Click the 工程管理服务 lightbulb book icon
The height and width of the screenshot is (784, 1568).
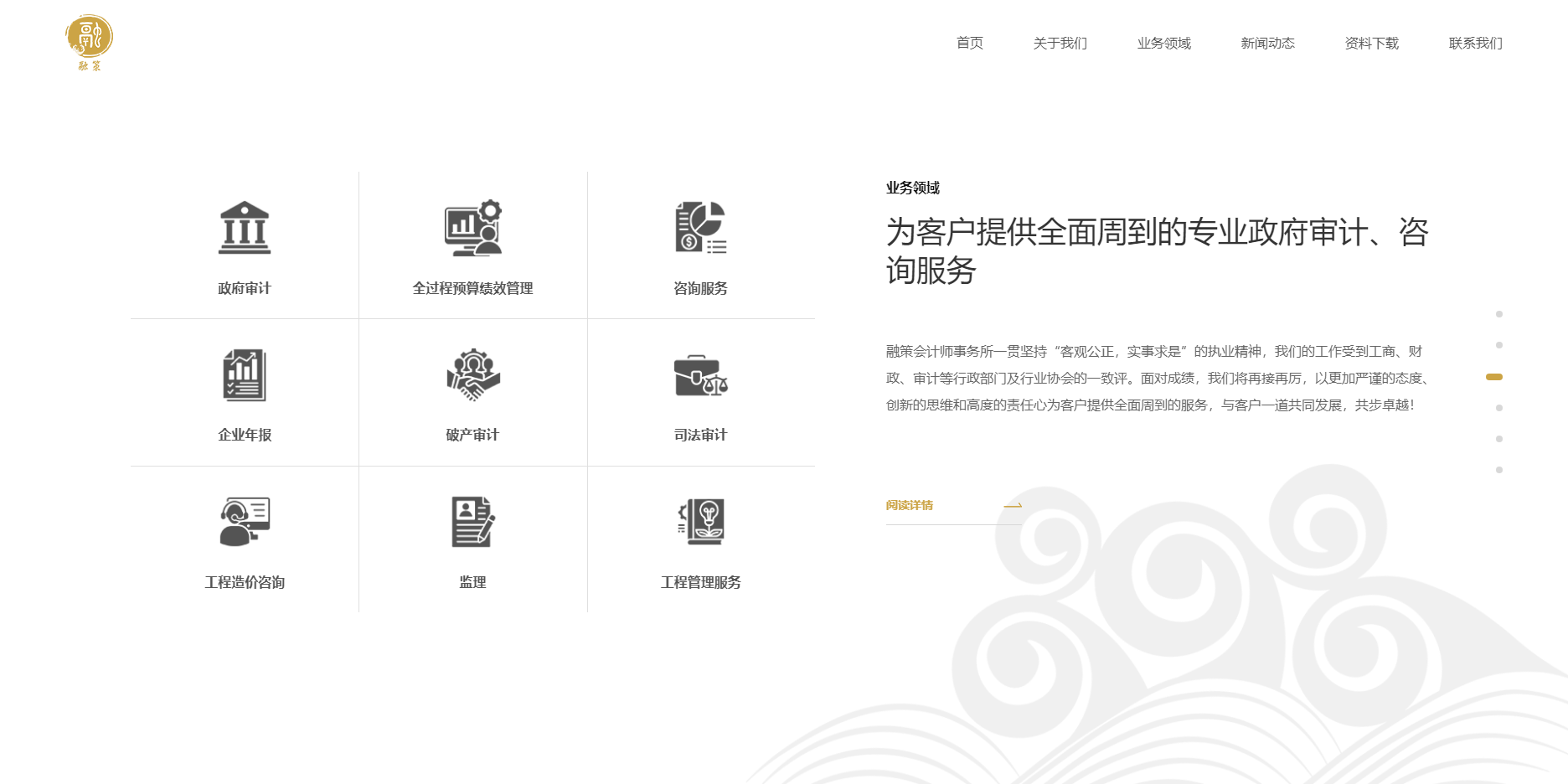[701, 521]
